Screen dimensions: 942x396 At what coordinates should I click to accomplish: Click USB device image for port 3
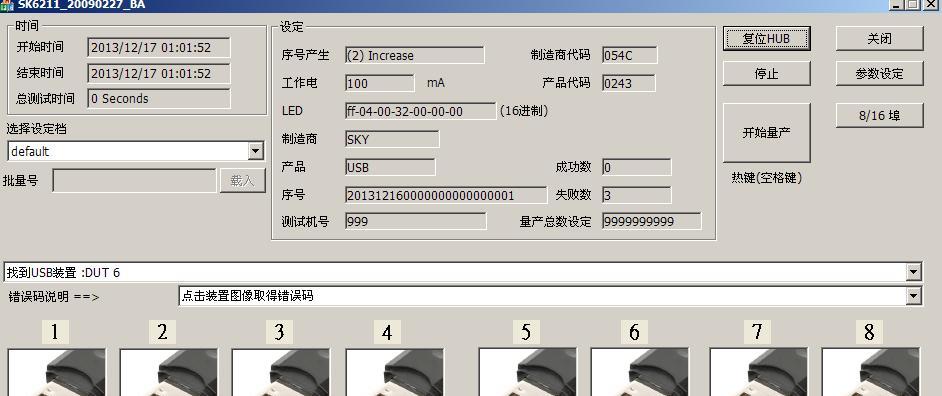point(281,372)
